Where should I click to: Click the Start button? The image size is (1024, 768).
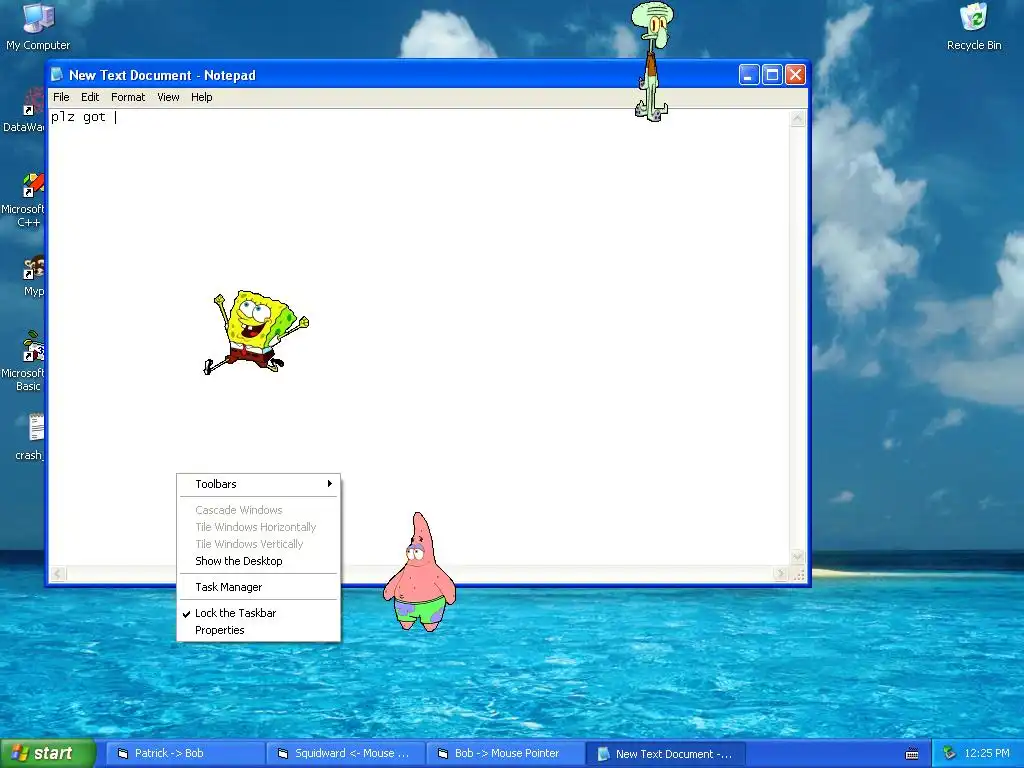pos(48,754)
